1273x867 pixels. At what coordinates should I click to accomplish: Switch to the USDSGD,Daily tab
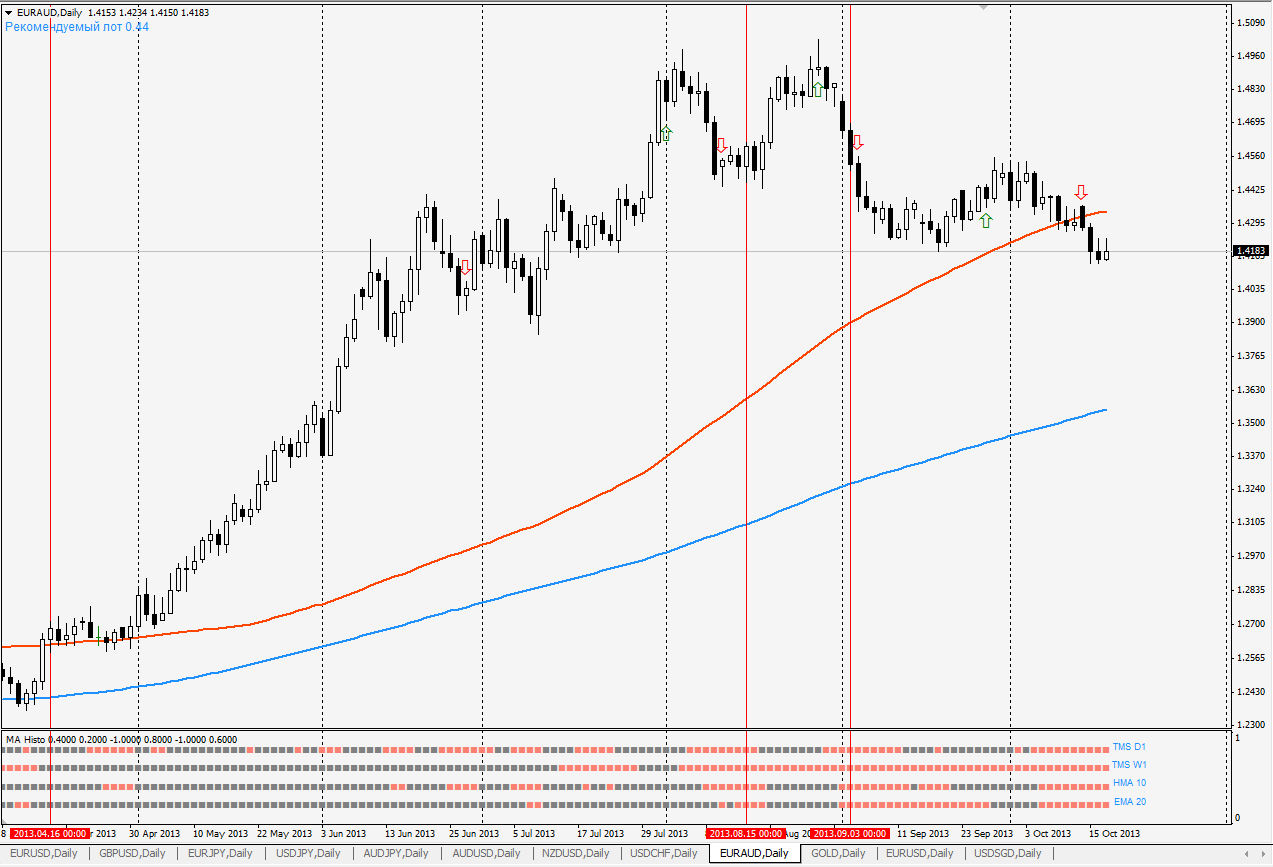tap(1008, 853)
